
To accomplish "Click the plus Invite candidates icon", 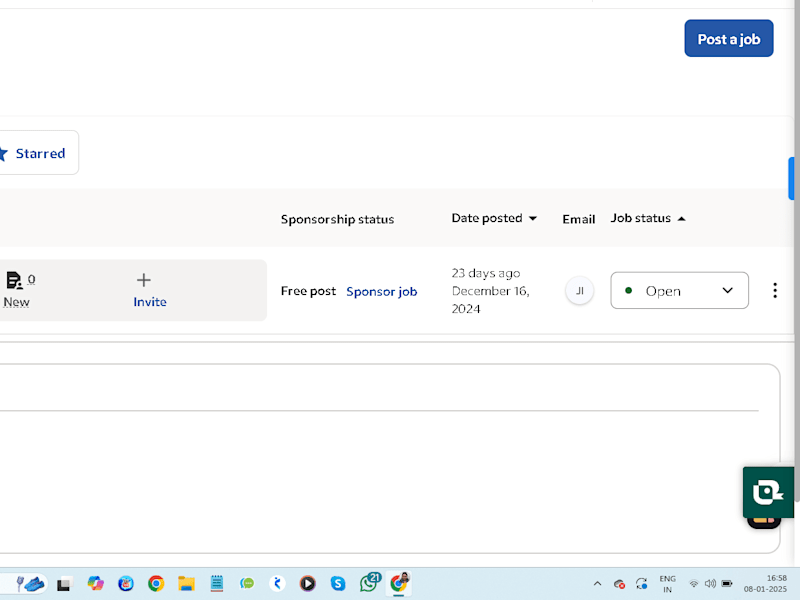I will pos(144,280).
